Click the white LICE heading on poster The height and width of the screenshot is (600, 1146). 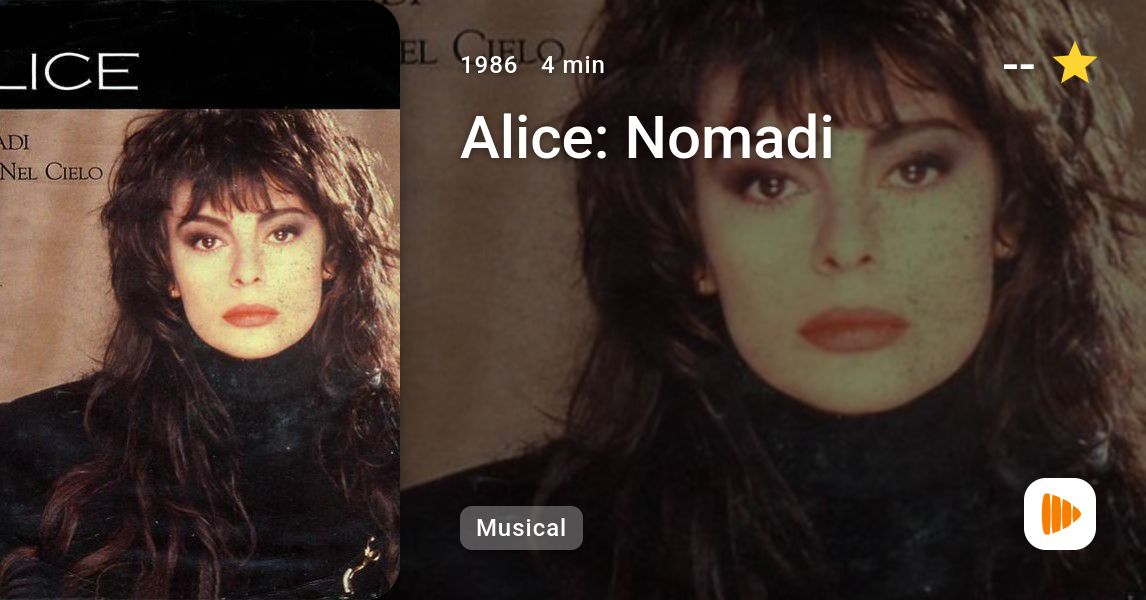69,72
